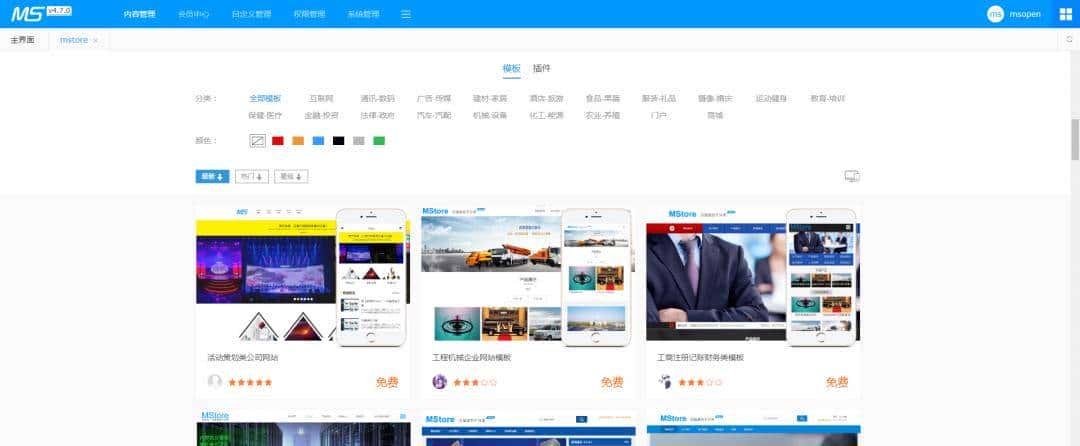Select the 插件 tab
Screen dimensions: 1080x446
point(541,68)
